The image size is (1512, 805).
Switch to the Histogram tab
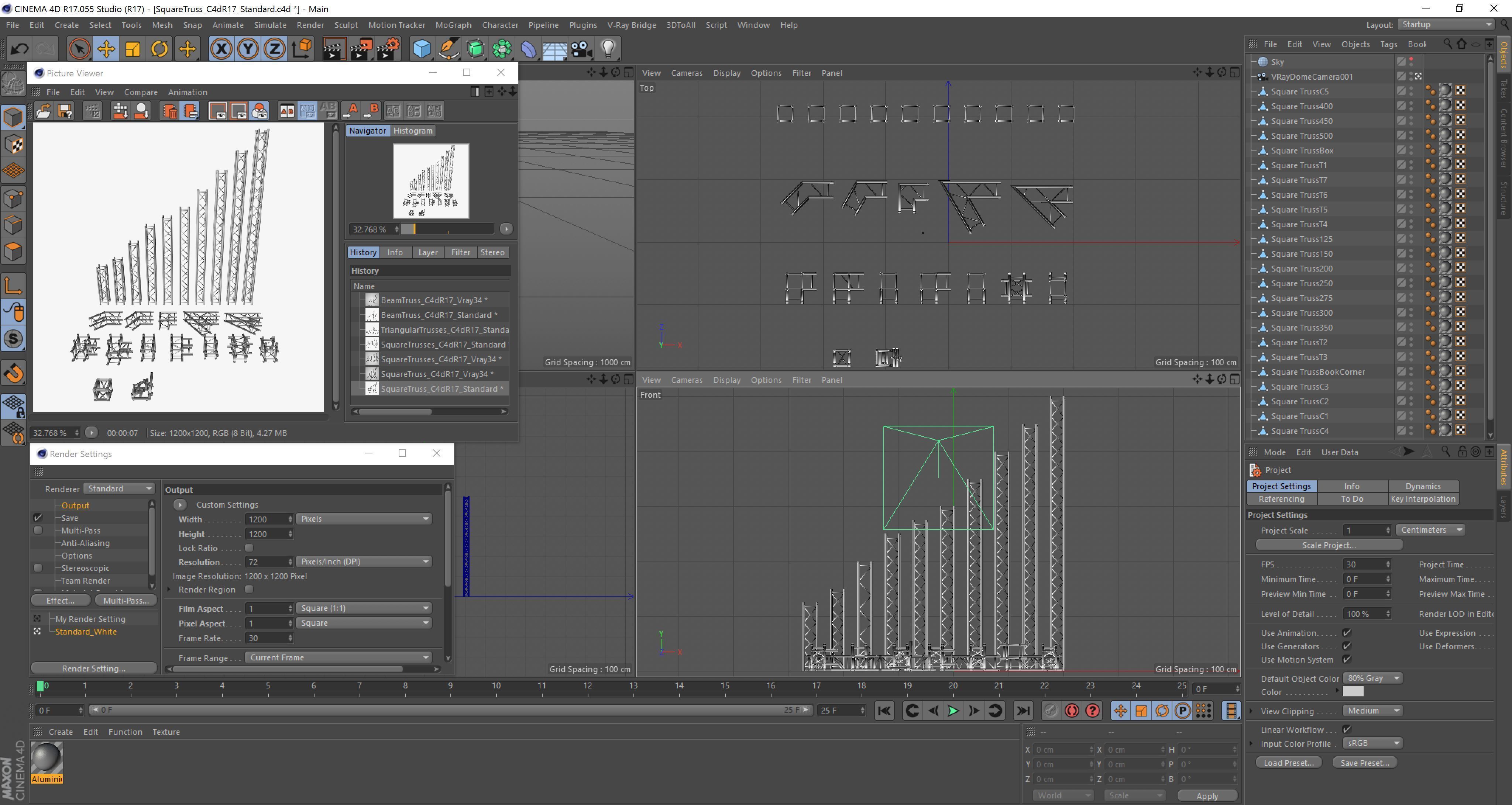[x=413, y=131]
